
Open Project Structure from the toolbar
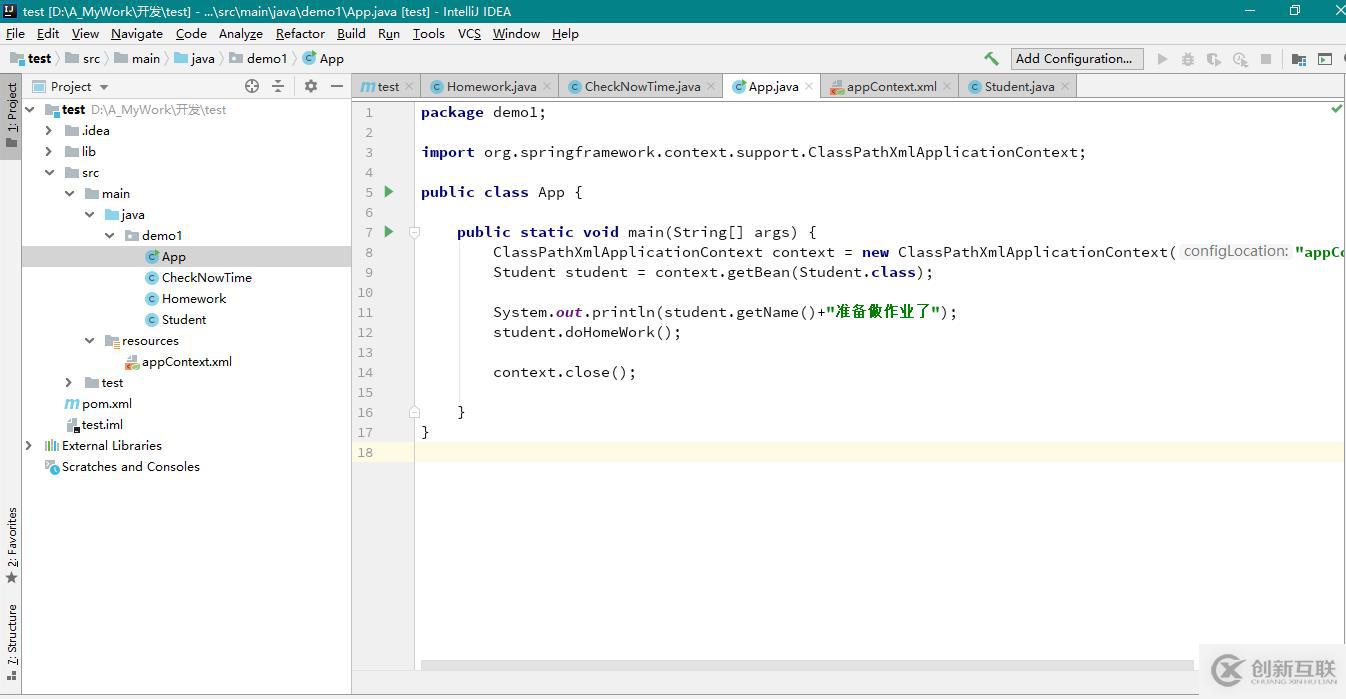1298,59
